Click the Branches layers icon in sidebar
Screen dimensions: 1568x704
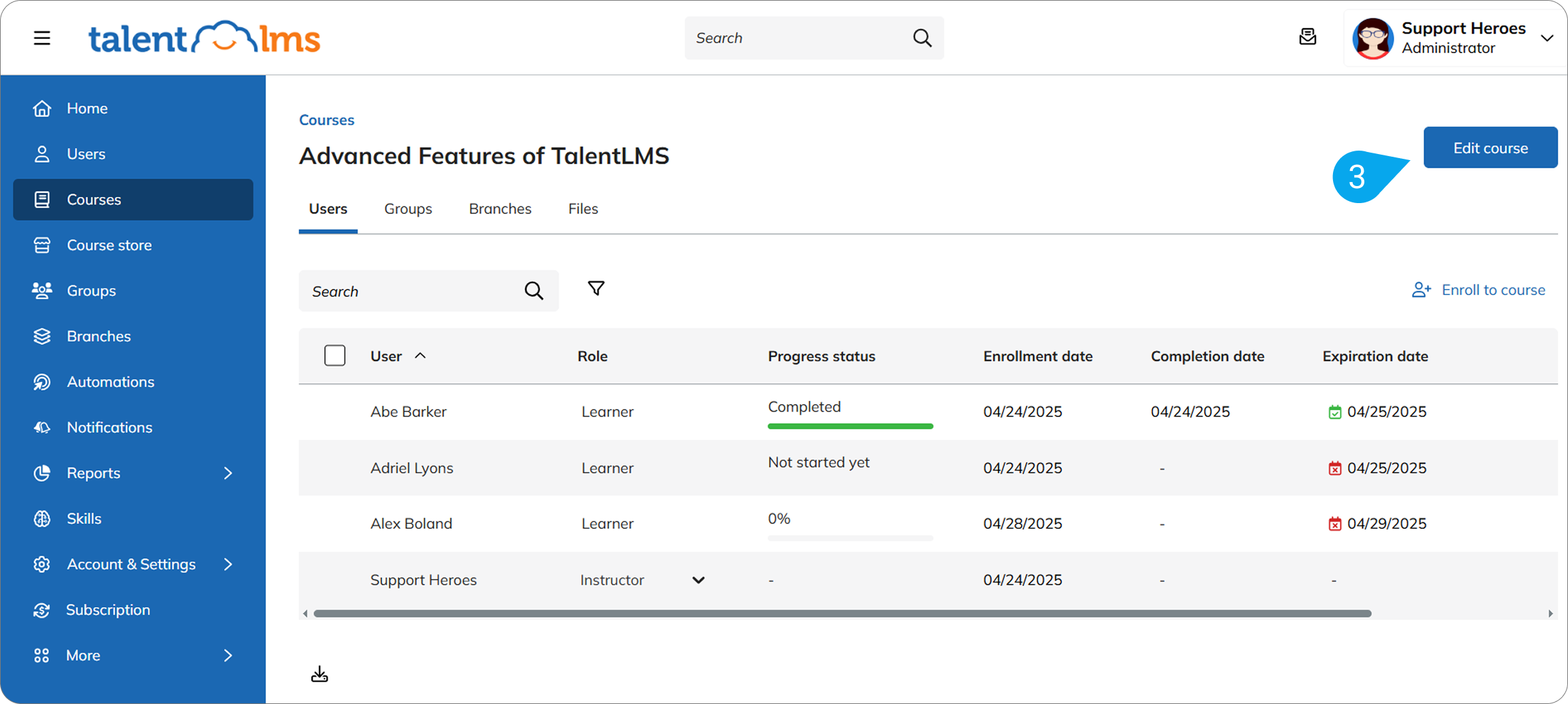(42, 337)
